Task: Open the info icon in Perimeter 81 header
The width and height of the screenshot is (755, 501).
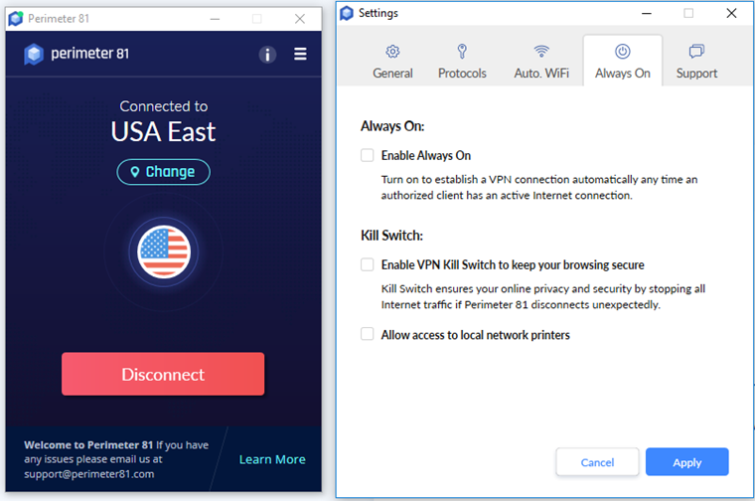Action: pos(267,54)
